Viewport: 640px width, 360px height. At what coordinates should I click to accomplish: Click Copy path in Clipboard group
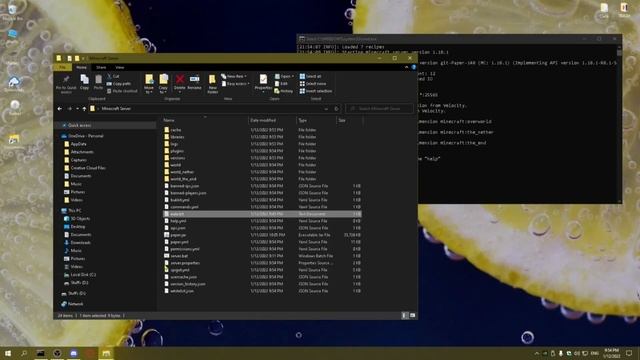coord(119,84)
